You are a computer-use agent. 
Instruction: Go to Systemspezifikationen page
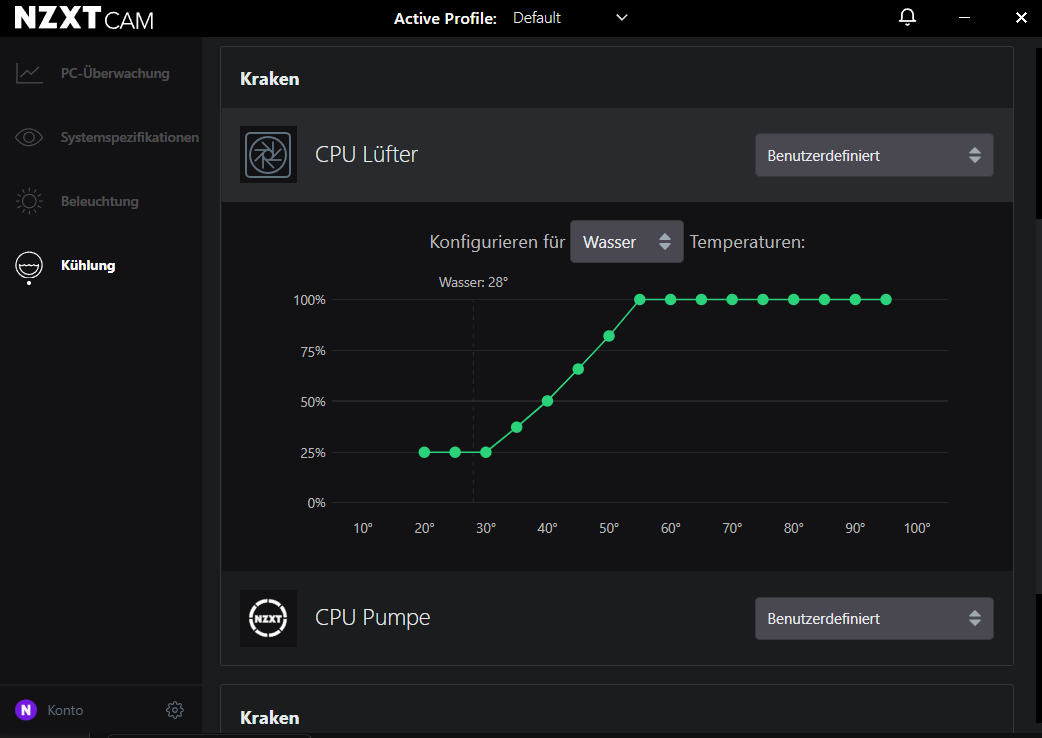coord(130,138)
